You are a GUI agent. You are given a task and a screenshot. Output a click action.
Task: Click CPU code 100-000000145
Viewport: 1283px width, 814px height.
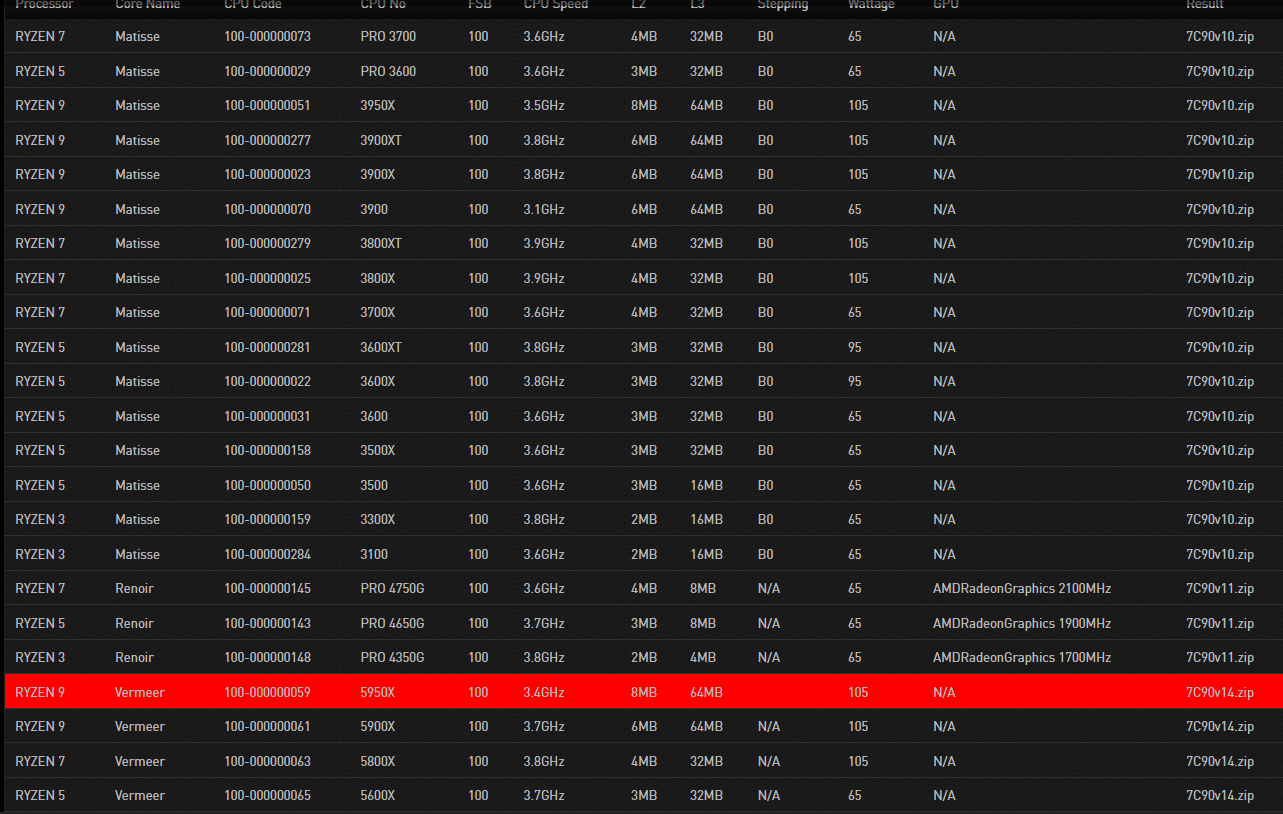click(x=267, y=588)
